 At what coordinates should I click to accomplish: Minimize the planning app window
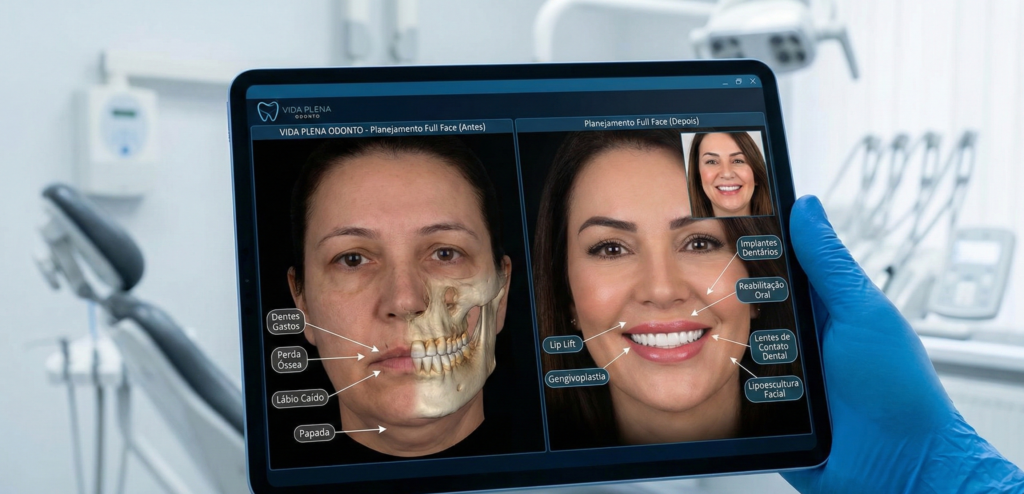click(724, 81)
